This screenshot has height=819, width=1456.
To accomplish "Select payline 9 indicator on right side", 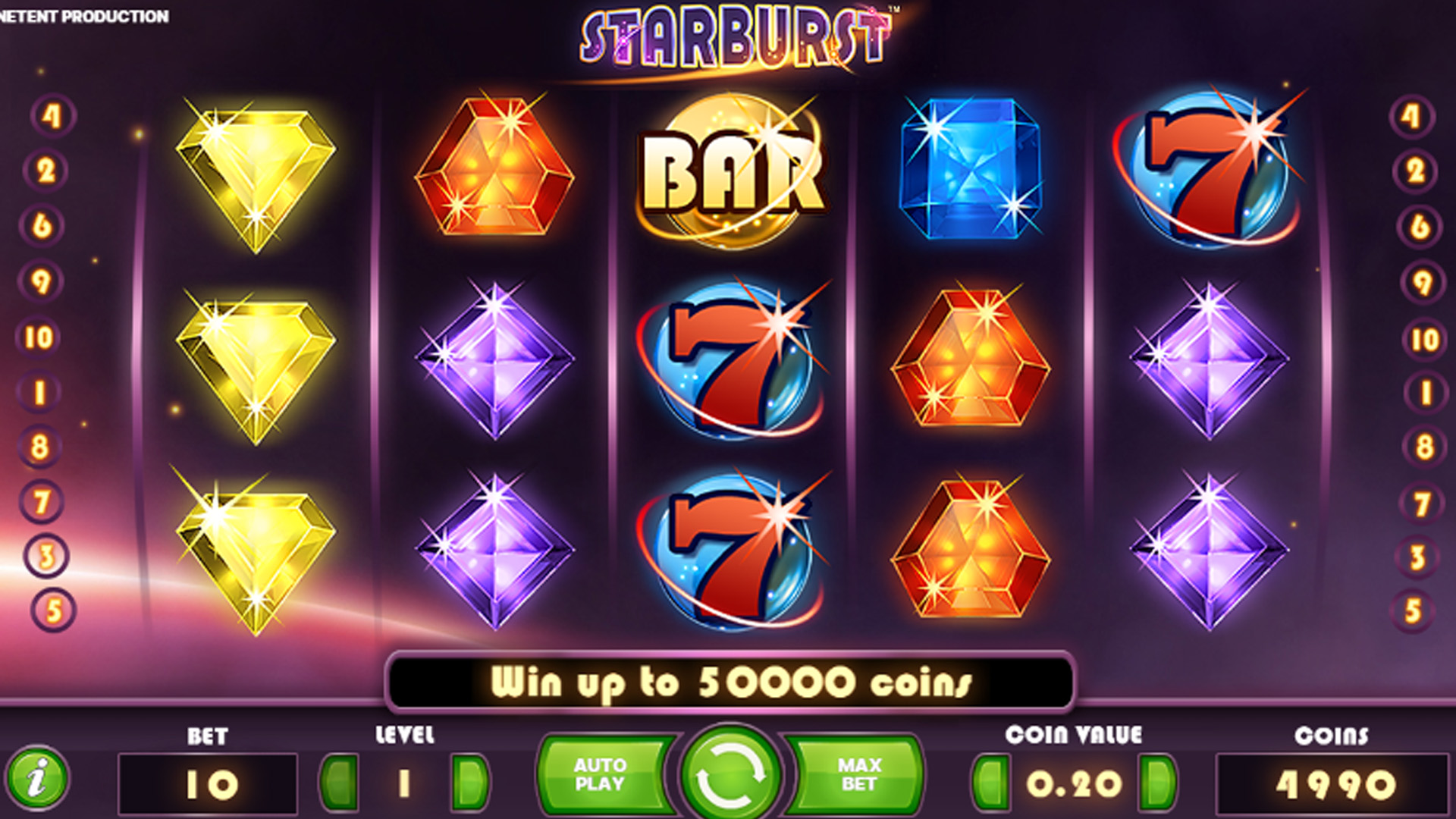I will point(1422,281).
